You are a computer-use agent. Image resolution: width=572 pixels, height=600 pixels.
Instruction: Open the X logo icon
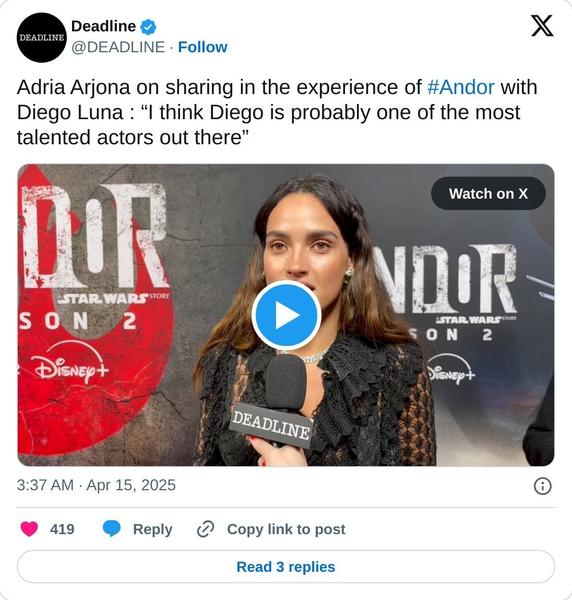coord(542,26)
